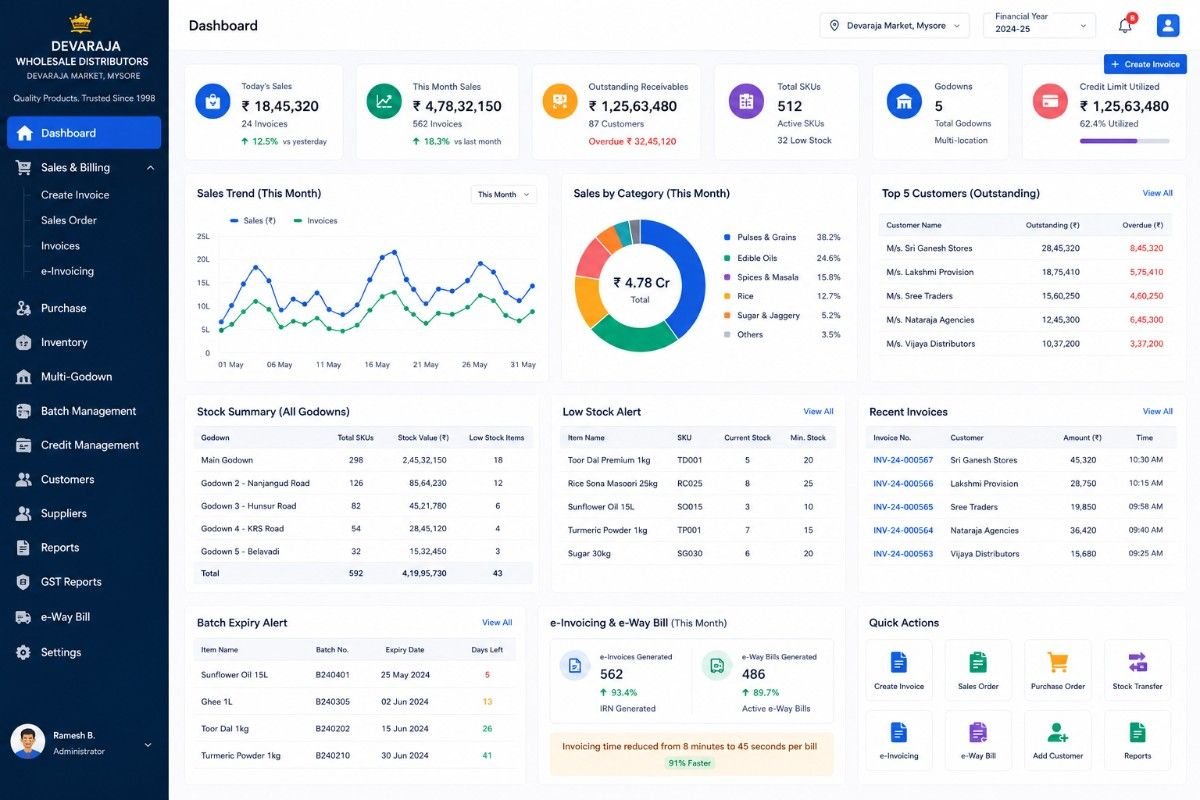Select Create Invoice submenu item

click(75, 195)
